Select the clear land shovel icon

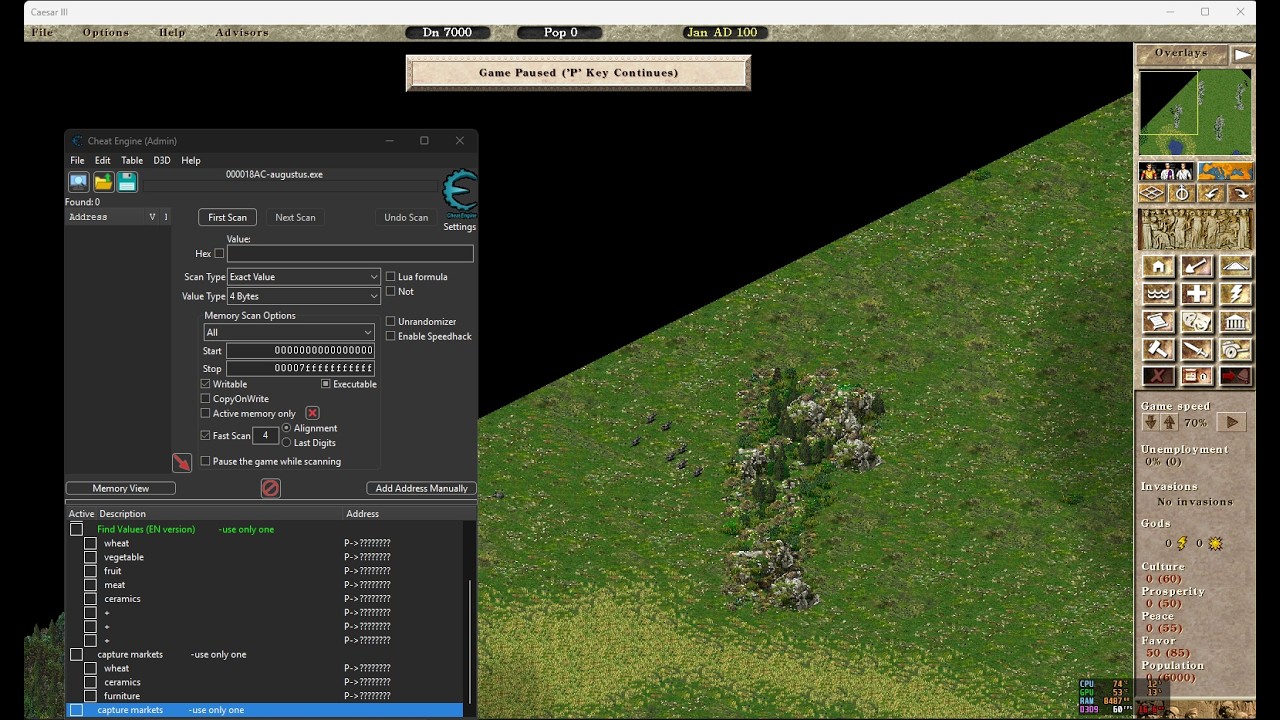tap(1196, 267)
